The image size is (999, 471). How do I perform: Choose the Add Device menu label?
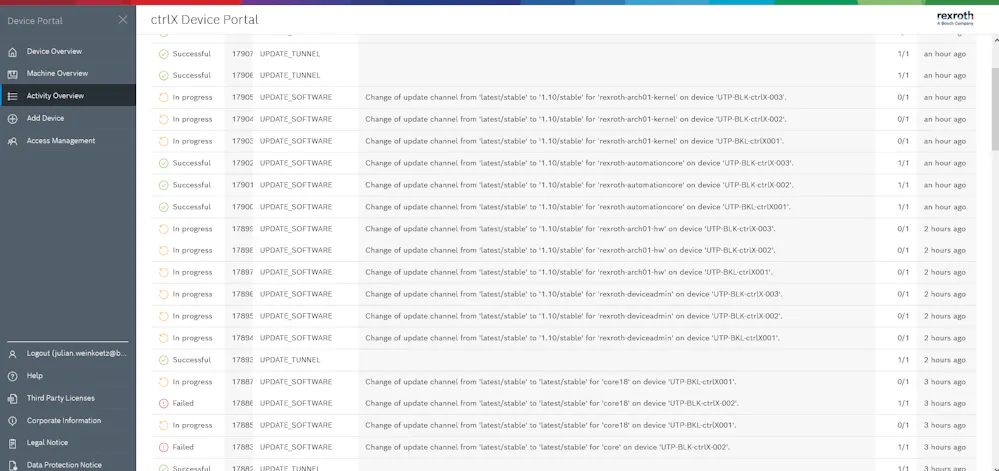(x=45, y=118)
